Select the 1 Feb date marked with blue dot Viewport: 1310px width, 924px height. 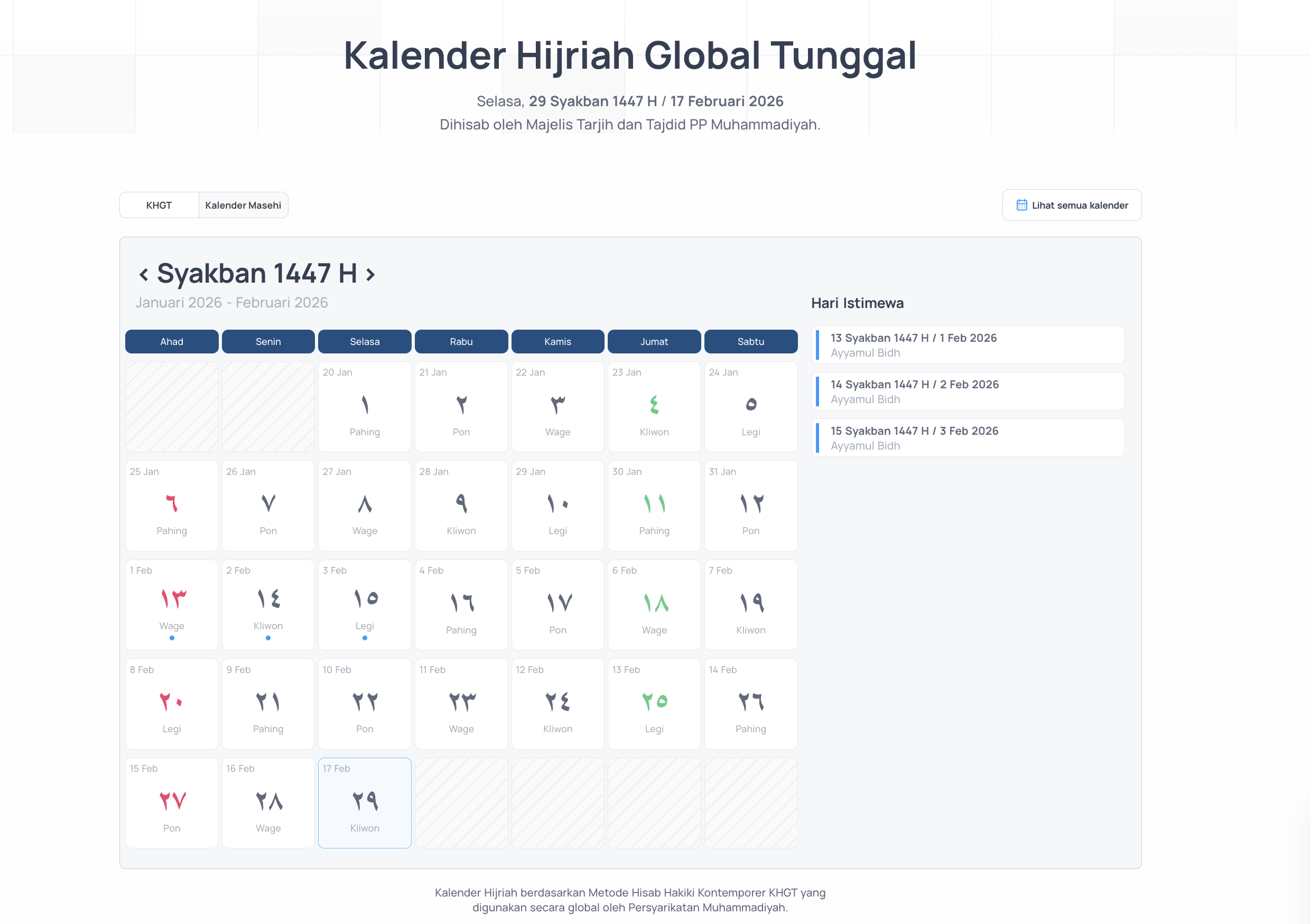171,604
